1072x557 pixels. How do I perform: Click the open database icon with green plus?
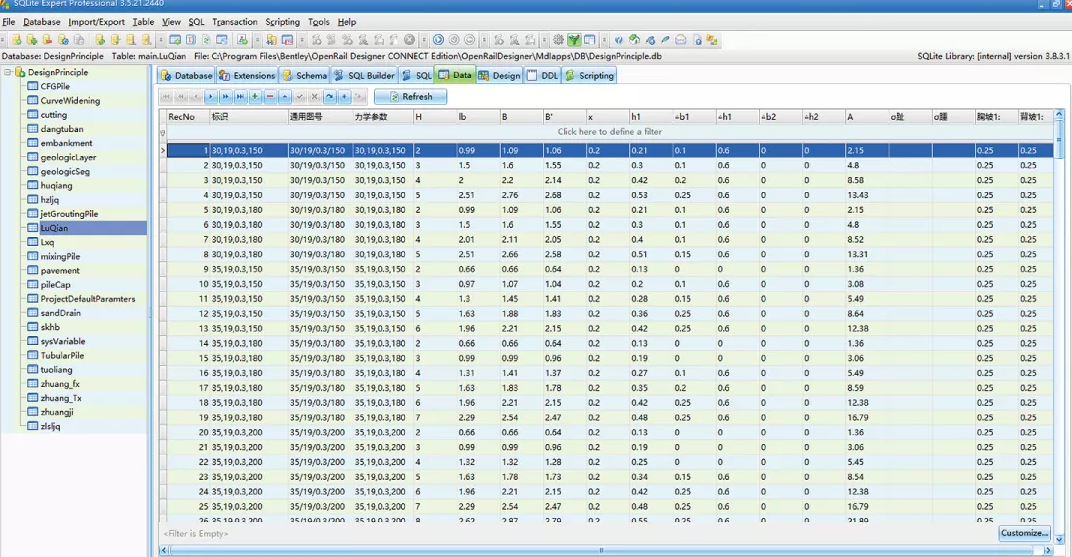31,40
